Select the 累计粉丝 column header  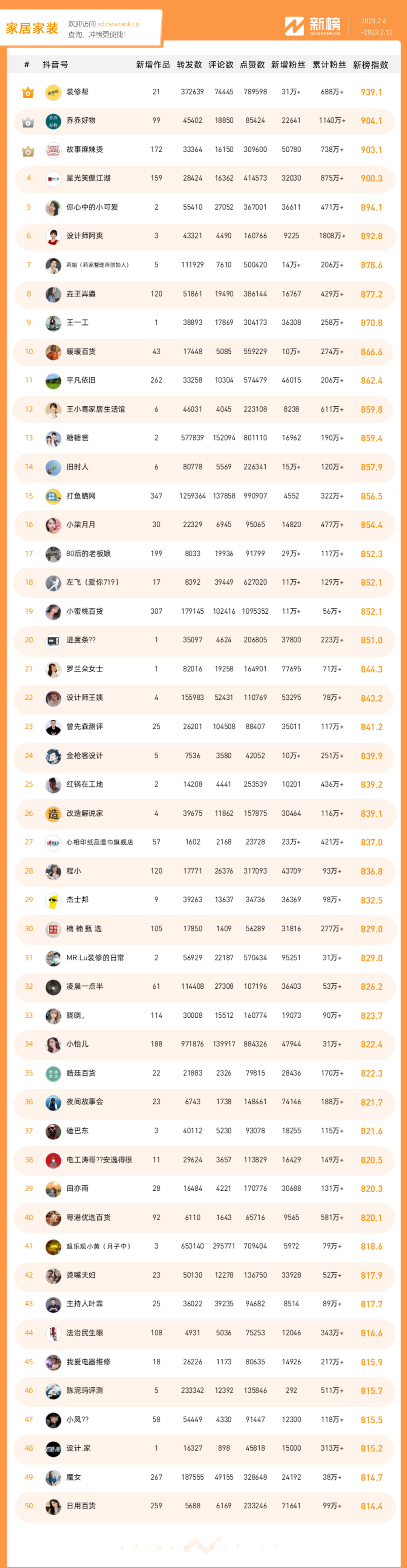pyautogui.click(x=329, y=65)
